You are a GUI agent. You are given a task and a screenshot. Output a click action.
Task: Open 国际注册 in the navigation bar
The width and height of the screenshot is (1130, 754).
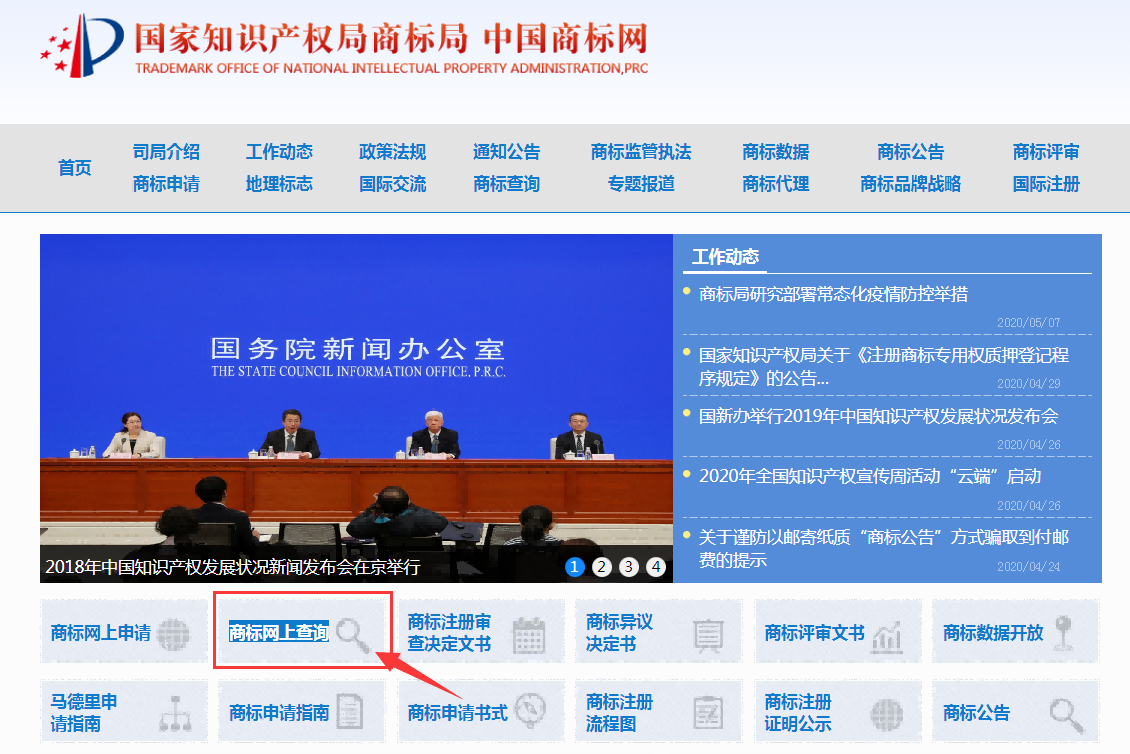coord(1046,184)
